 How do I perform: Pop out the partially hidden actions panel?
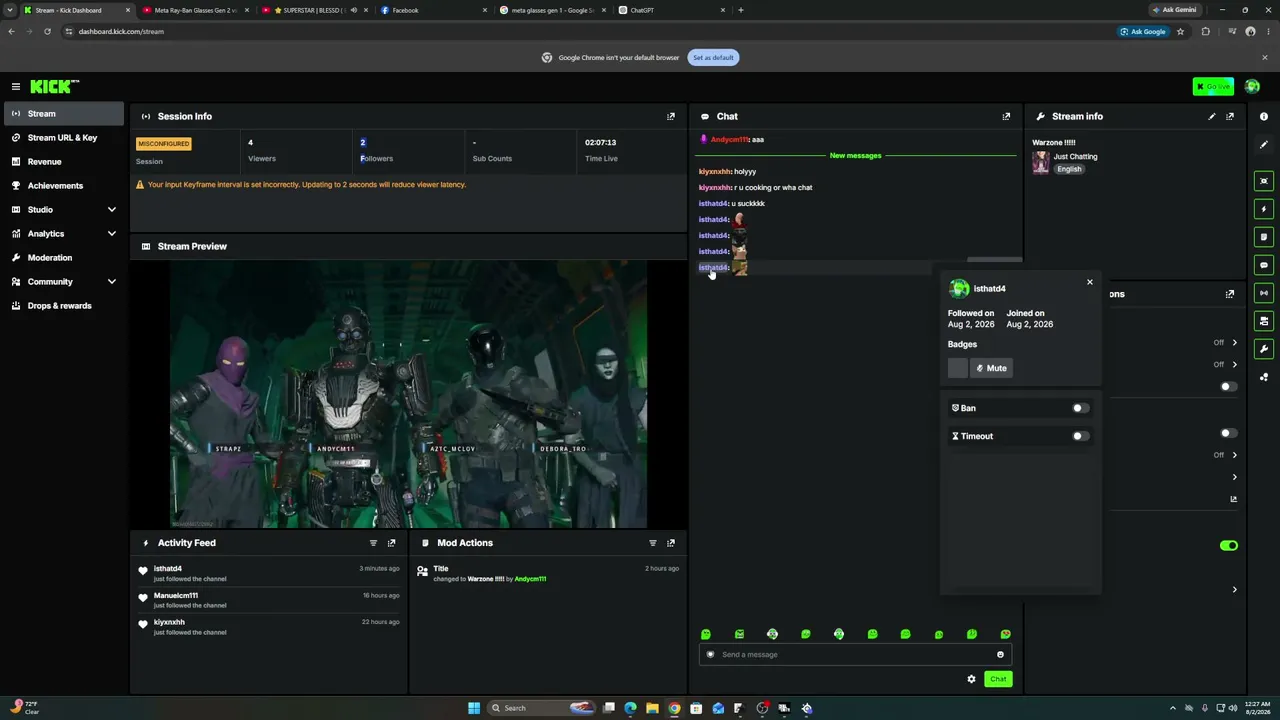tap(1230, 294)
